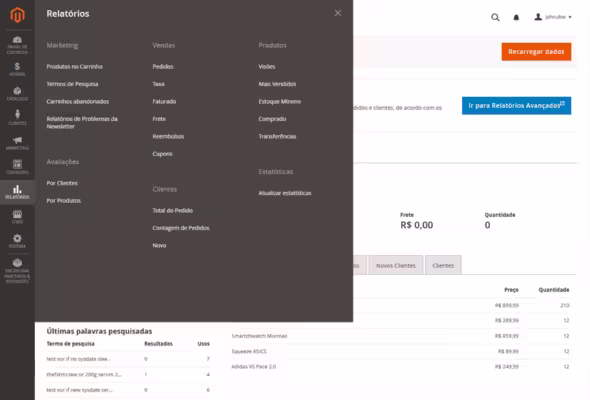Open Termos de Pesquisa report
Screen dimensions: 590x400
coord(72,84)
